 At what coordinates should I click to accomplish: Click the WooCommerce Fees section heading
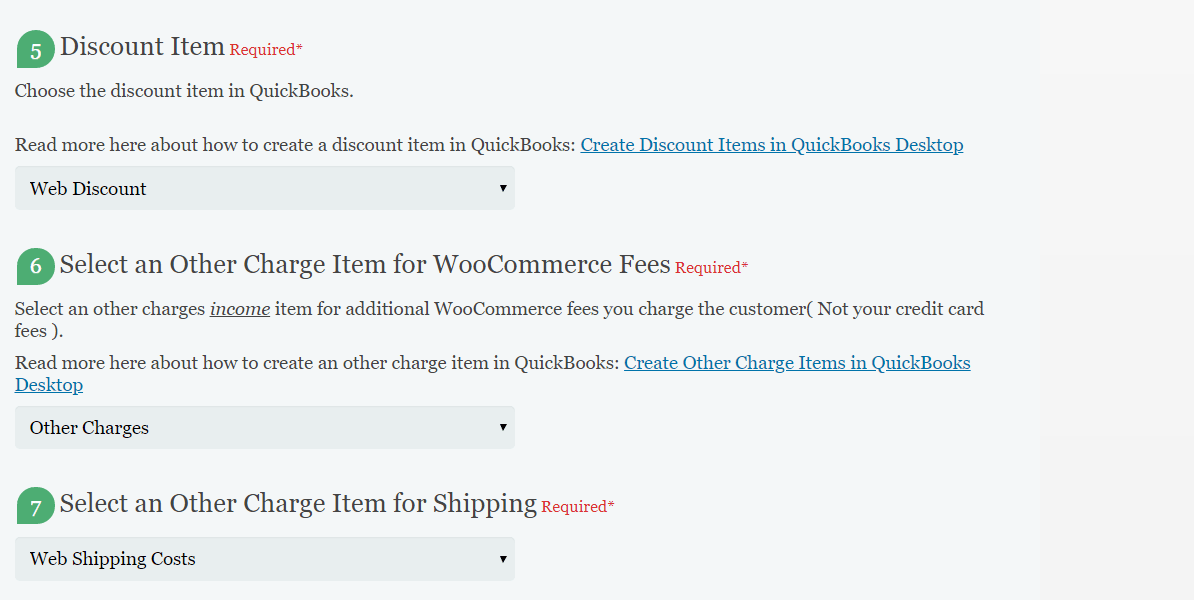[365, 264]
